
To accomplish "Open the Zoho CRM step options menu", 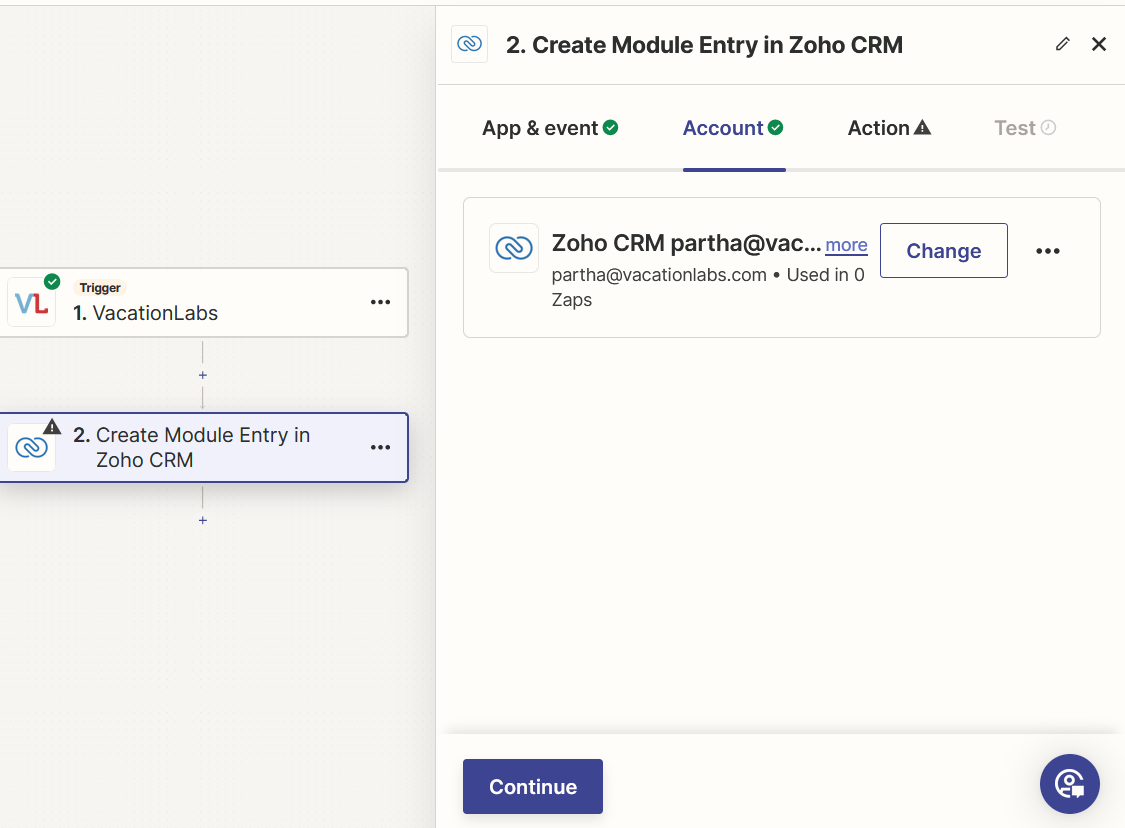I will tap(381, 447).
